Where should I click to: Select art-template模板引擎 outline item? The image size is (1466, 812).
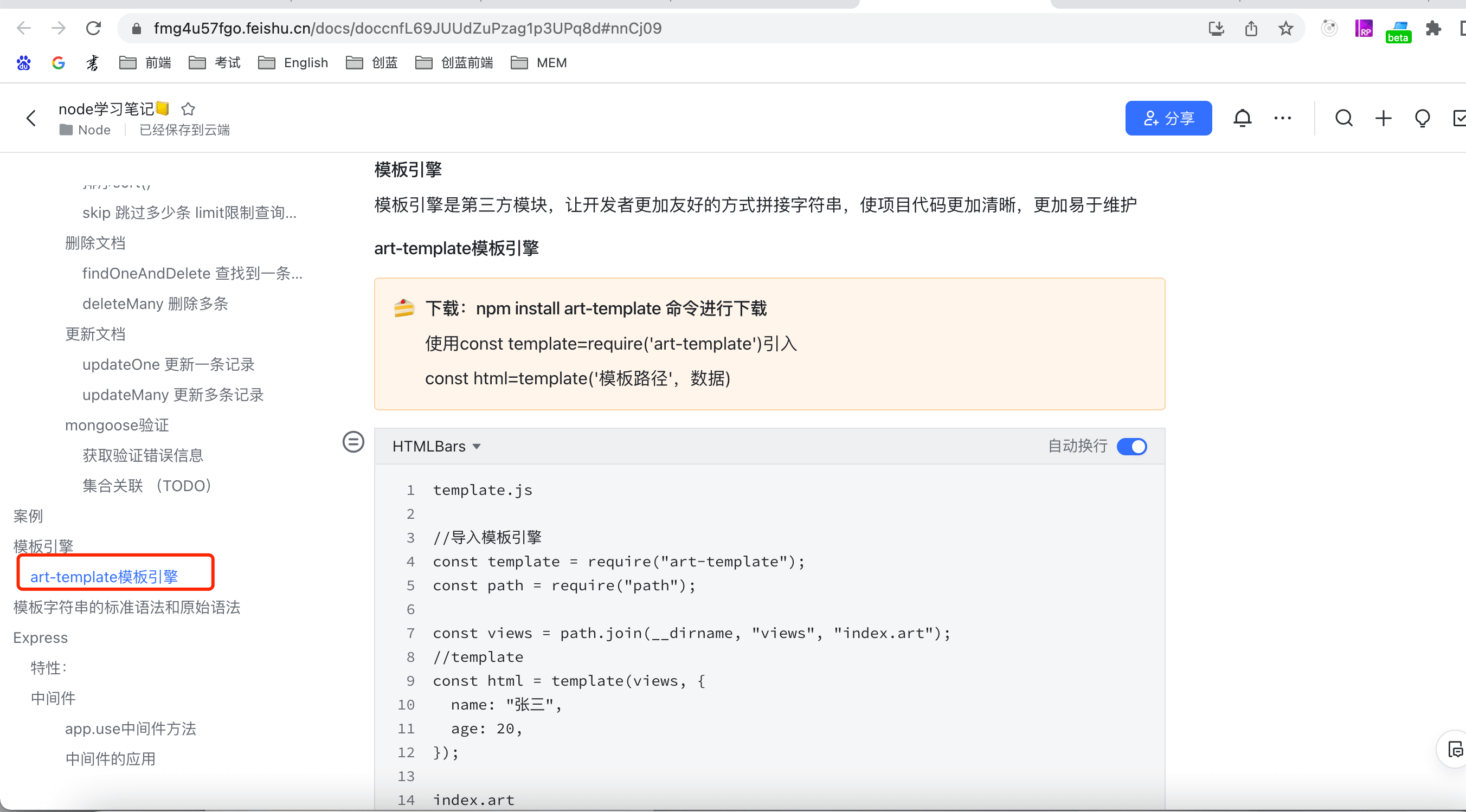[104, 576]
